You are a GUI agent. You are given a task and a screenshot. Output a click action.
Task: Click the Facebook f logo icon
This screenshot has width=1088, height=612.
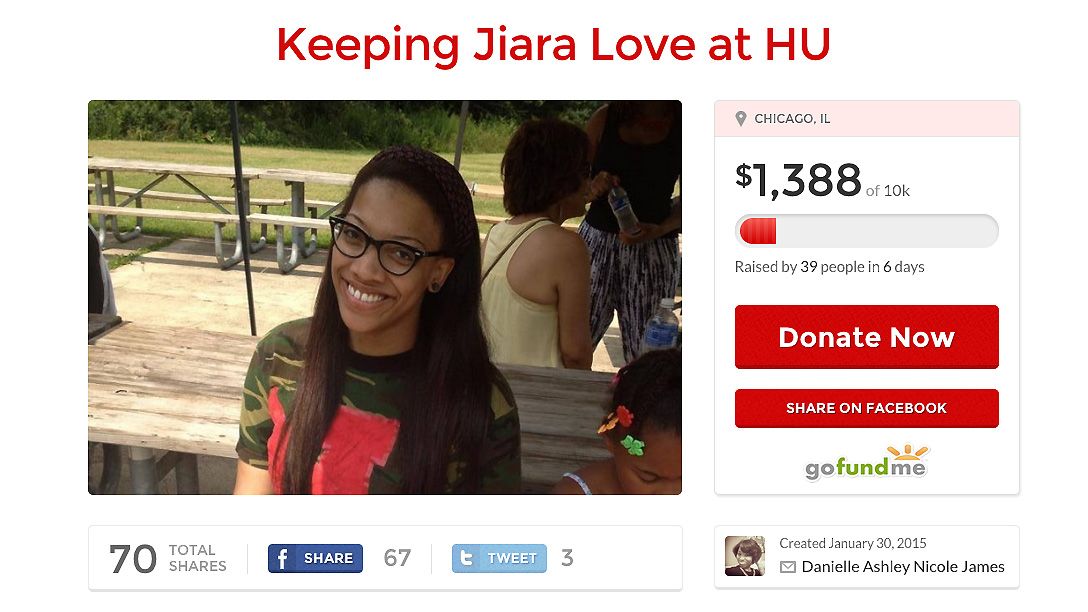[x=282, y=559]
